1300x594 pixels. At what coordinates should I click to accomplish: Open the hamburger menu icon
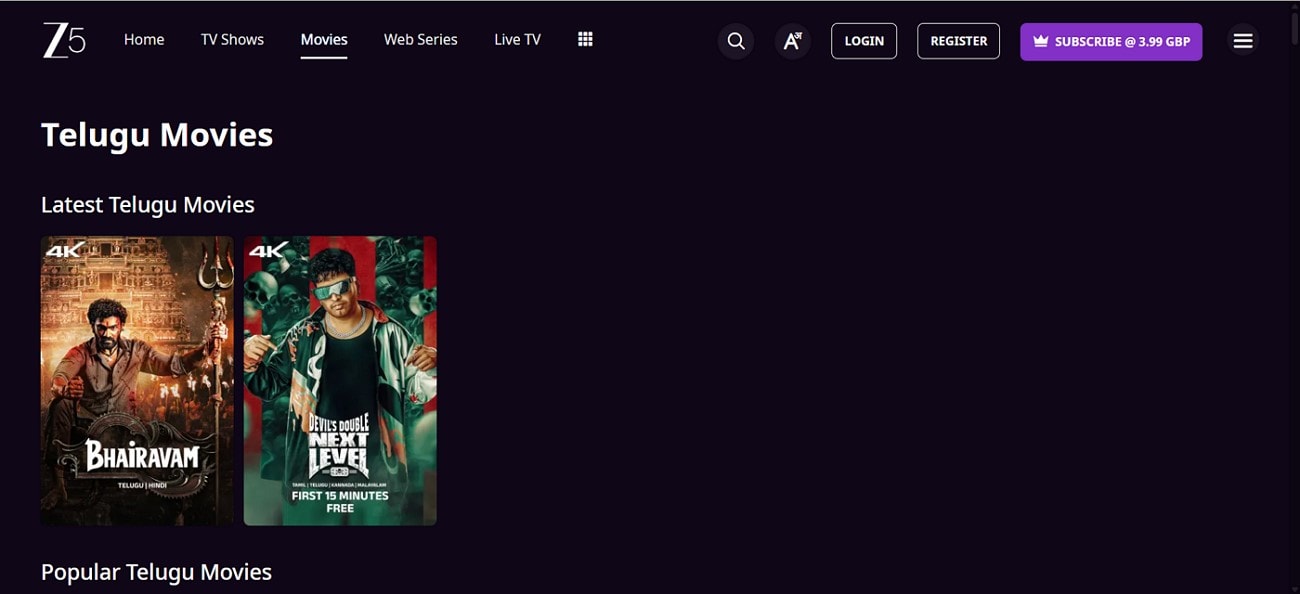[x=1242, y=40]
